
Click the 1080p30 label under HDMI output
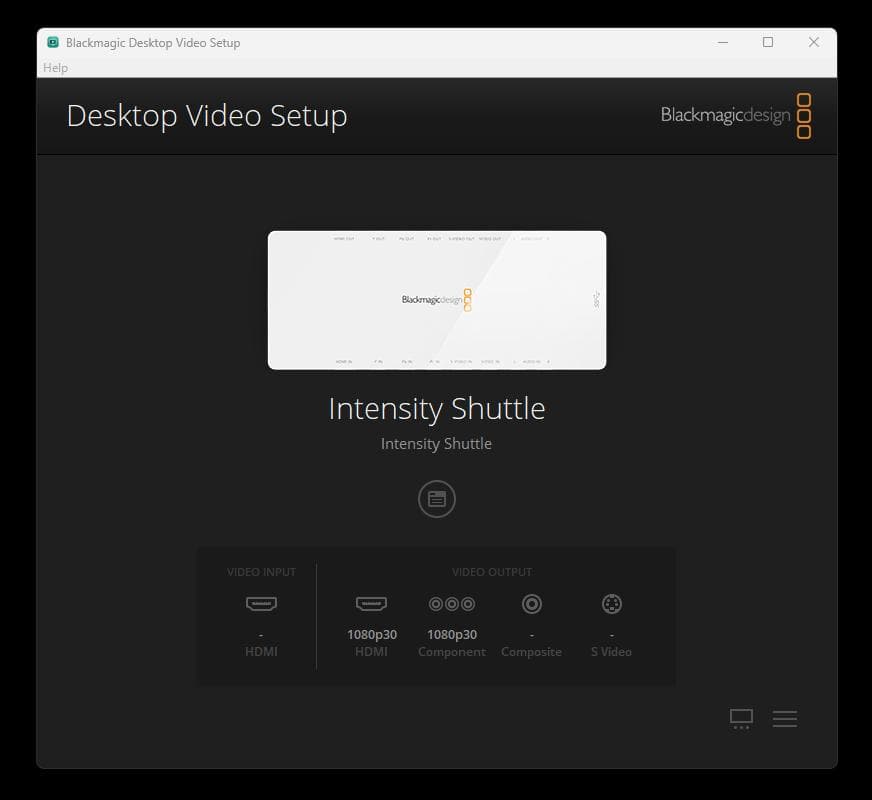tap(371, 633)
